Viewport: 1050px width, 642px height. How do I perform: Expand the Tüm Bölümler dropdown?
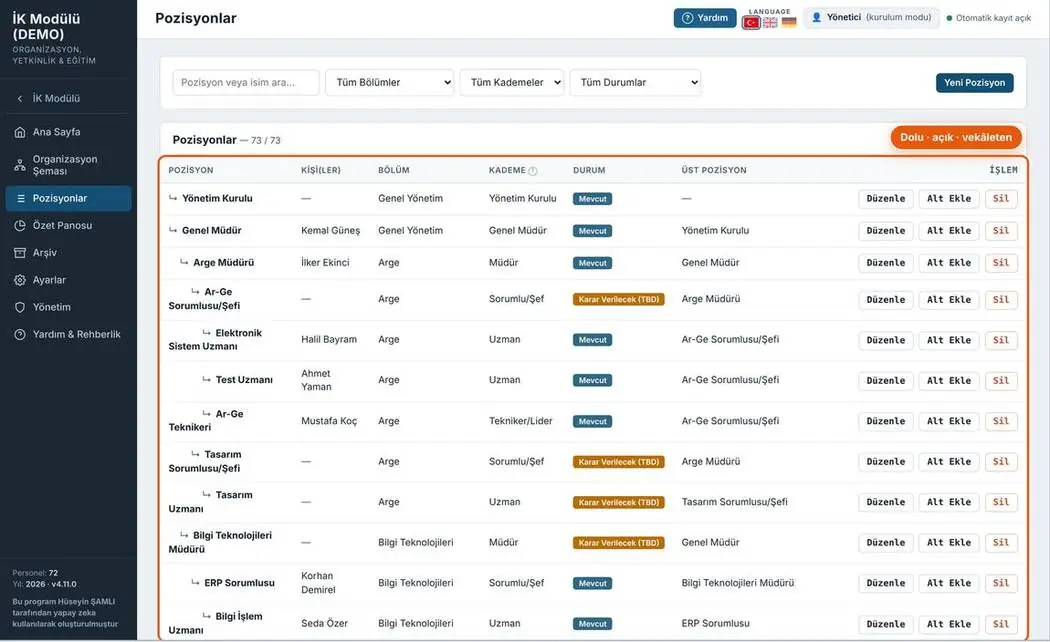[390, 82]
